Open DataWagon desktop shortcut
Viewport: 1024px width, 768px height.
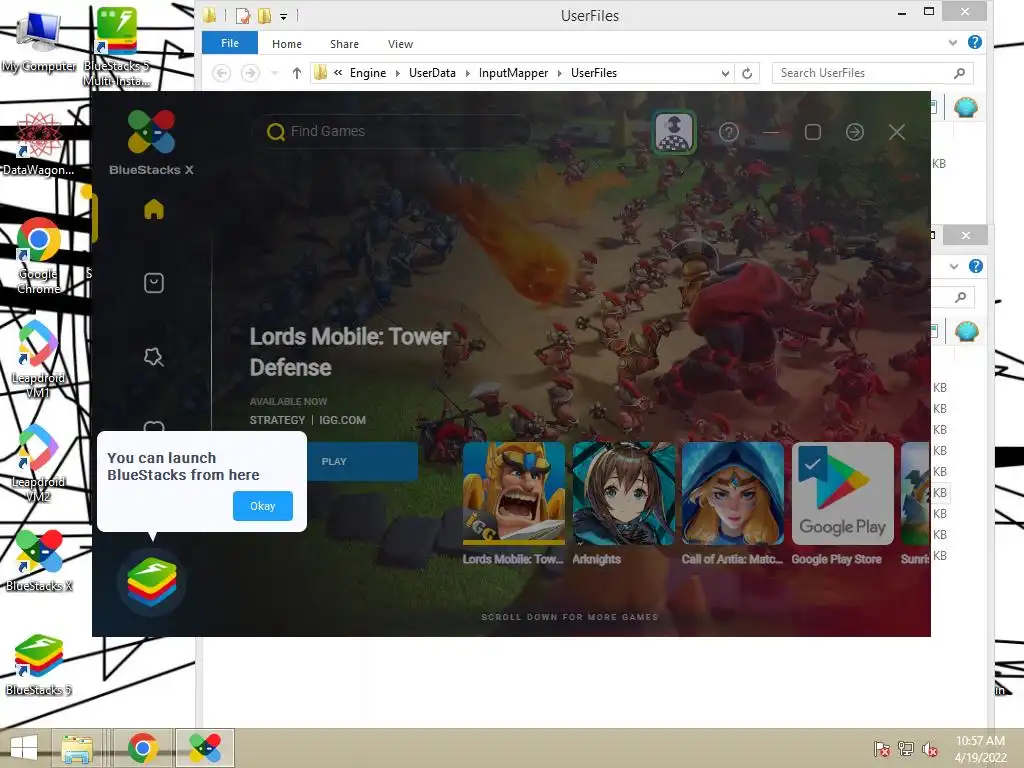[x=39, y=144]
